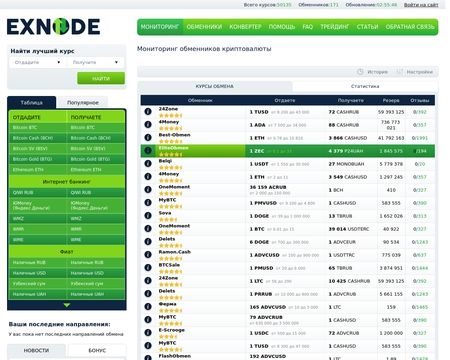The image size is (450, 360).
Task: Open the Отдадите currency dropdown
Action: pyautogui.click(x=37, y=62)
